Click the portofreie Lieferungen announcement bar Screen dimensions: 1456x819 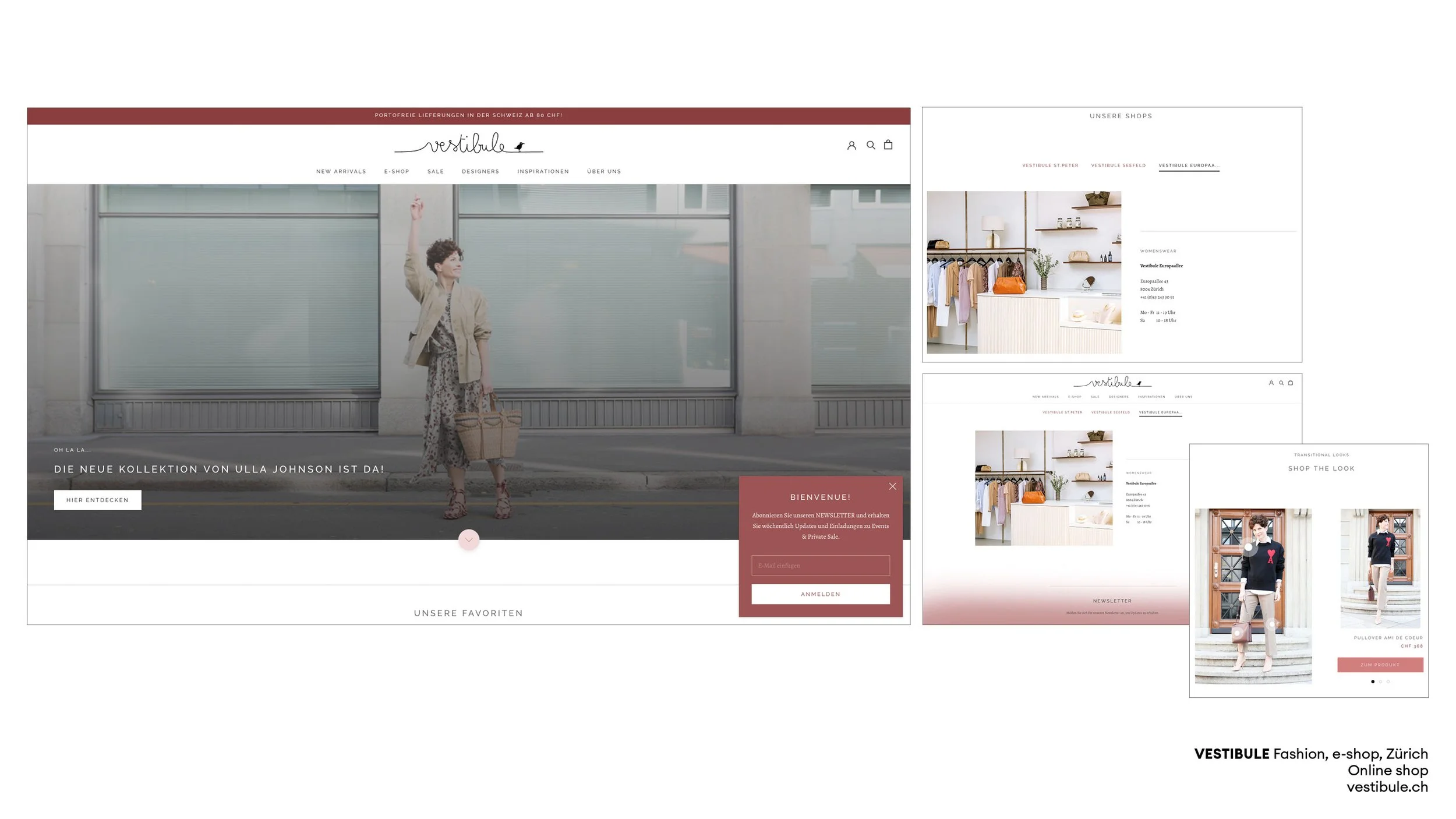[x=469, y=115]
